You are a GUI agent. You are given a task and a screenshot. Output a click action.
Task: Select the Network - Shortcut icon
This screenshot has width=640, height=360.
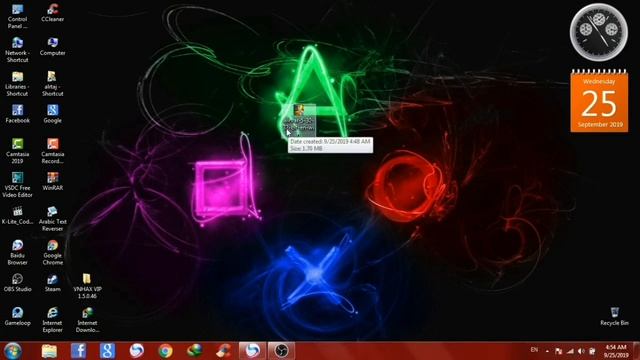click(x=18, y=49)
